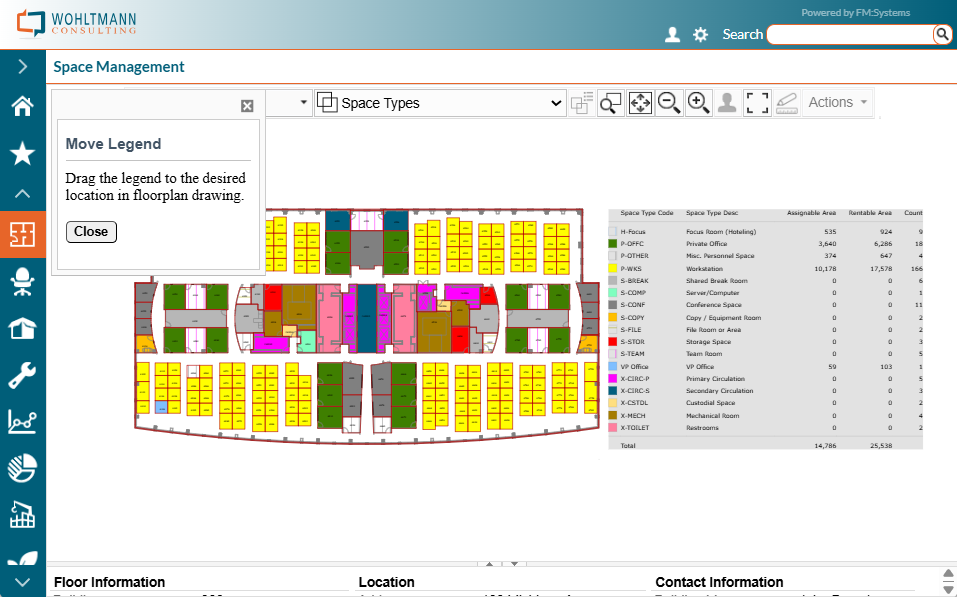Click the green P-OFFC legend swatch
Screen dimensions: 957x597
click(613, 243)
